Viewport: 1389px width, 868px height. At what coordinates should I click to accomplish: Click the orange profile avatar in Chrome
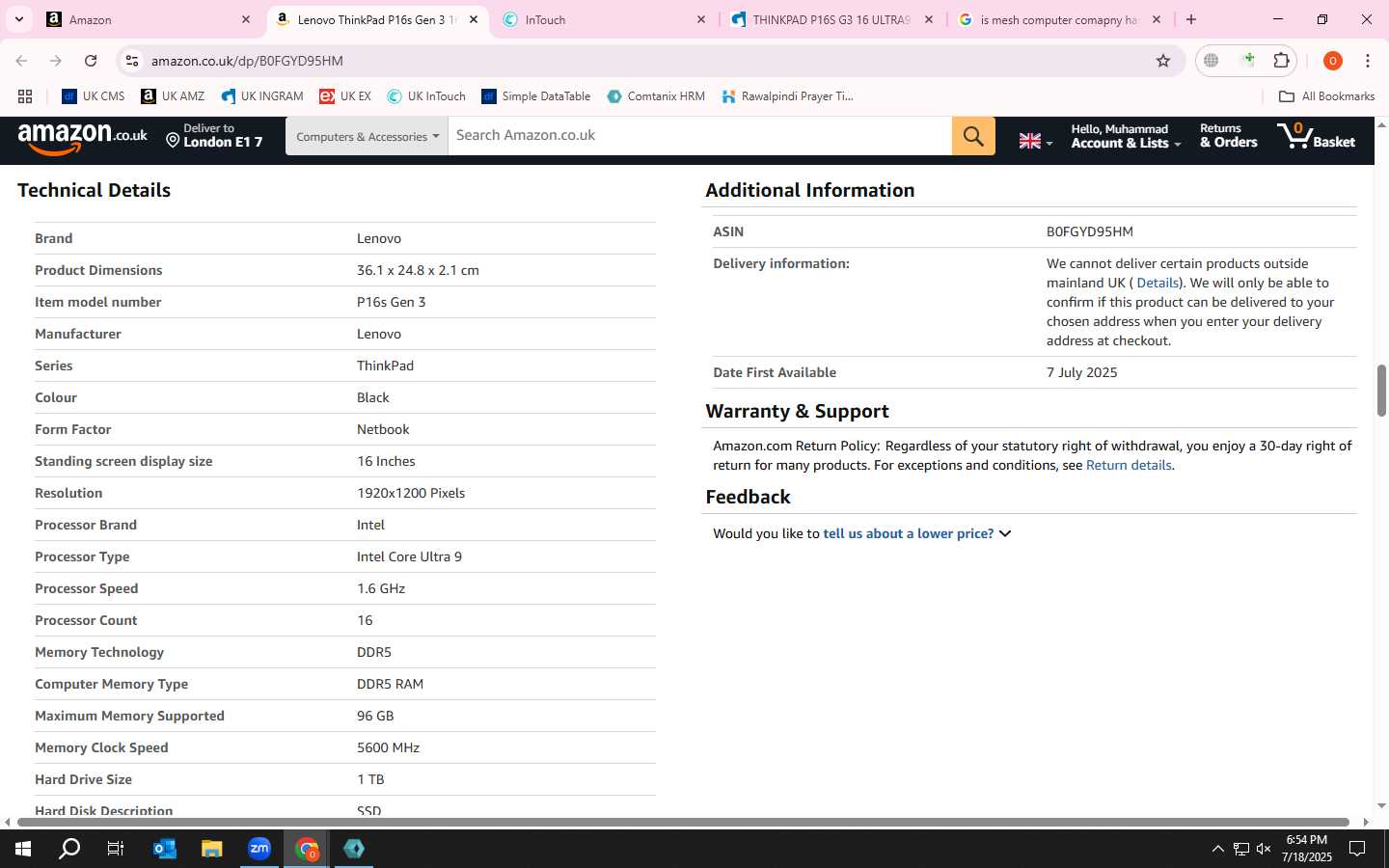coord(1333,61)
